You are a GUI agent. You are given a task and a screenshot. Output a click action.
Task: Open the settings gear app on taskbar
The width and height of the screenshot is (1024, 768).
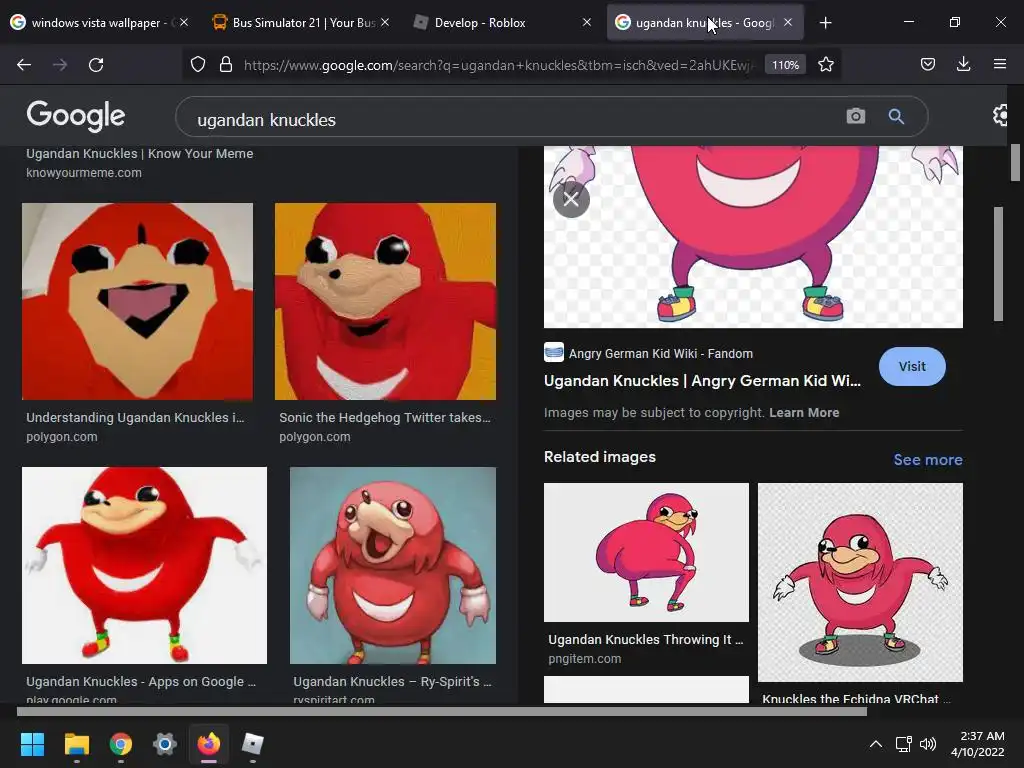point(165,744)
